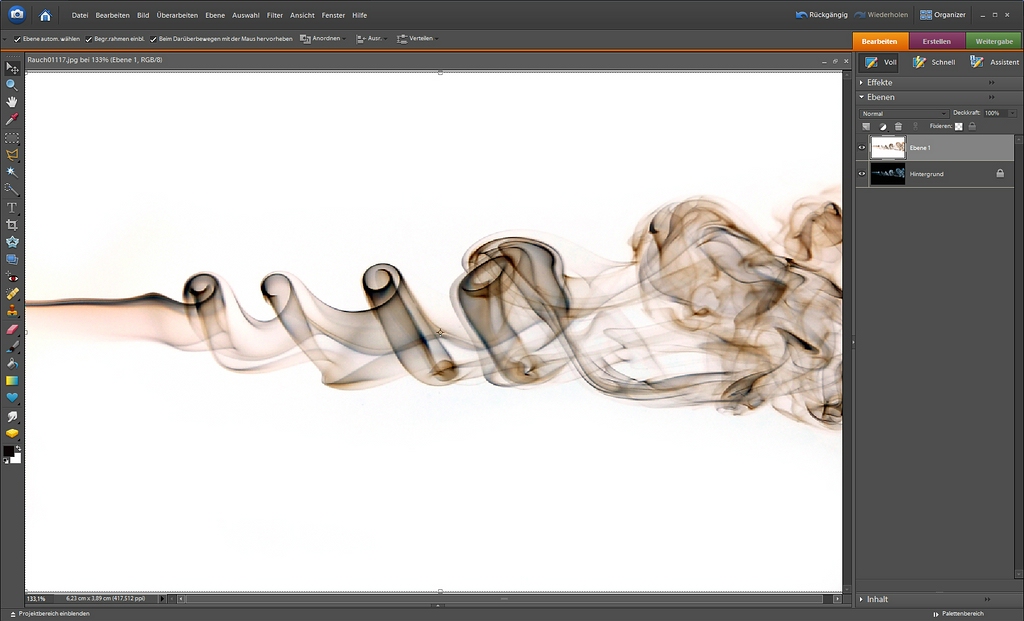This screenshot has height=621, width=1024.
Task: Open the blend mode Normal dropdown
Action: pos(904,114)
